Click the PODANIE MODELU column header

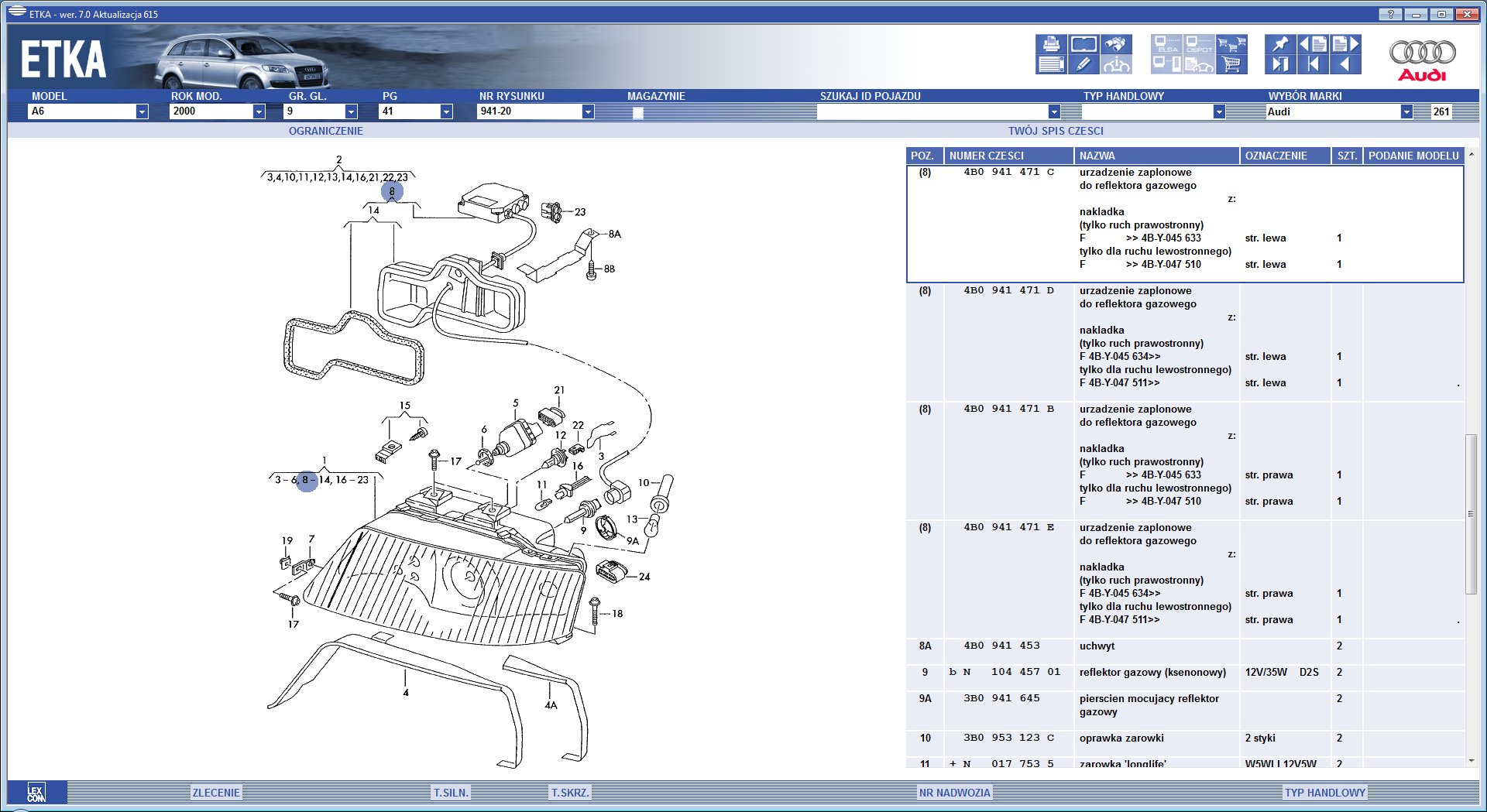pyautogui.click(x=1413, y=156)
